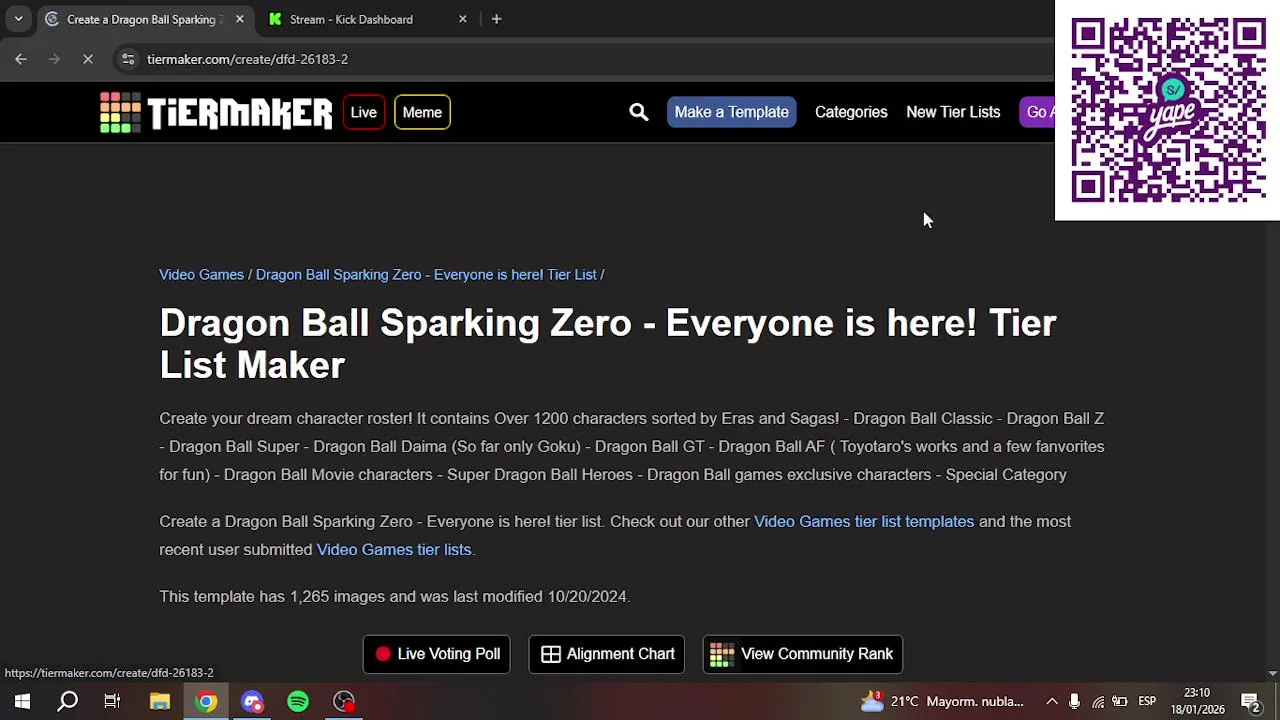Image resolution: width=1280 pixels, height=720 pixels.
Task: Click the microphone tray icon
Action: point(1074,701)
